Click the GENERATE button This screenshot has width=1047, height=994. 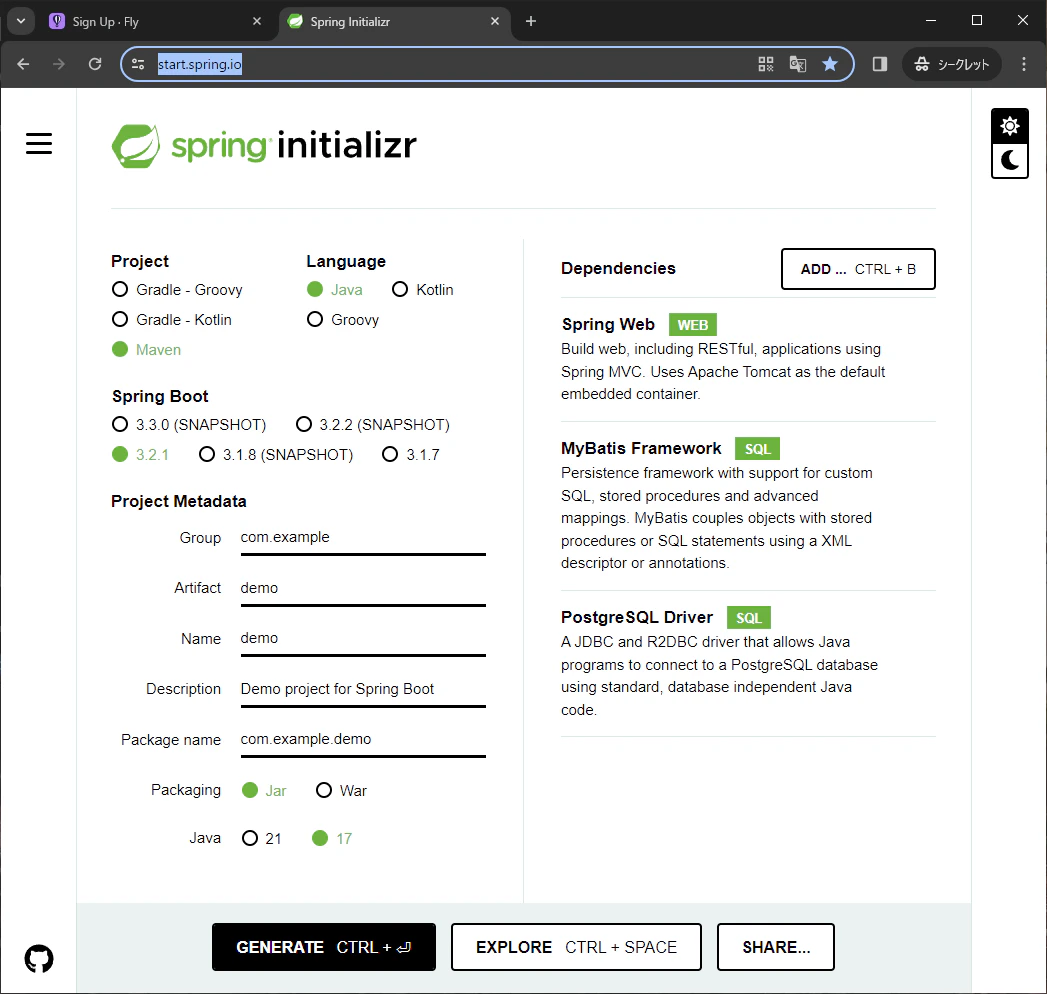click(x=324, y=947)
